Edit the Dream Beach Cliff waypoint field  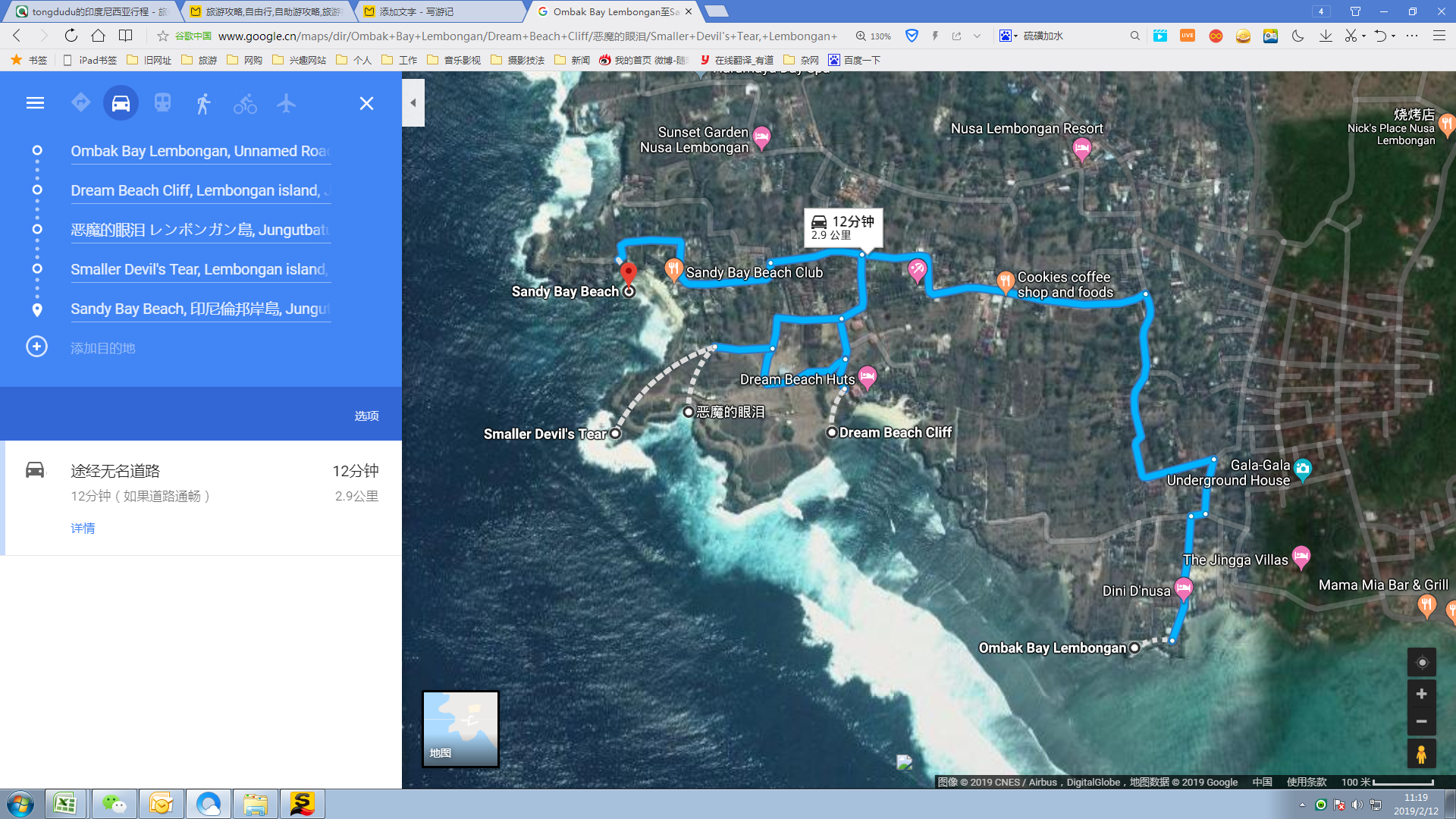click(200, 190)
